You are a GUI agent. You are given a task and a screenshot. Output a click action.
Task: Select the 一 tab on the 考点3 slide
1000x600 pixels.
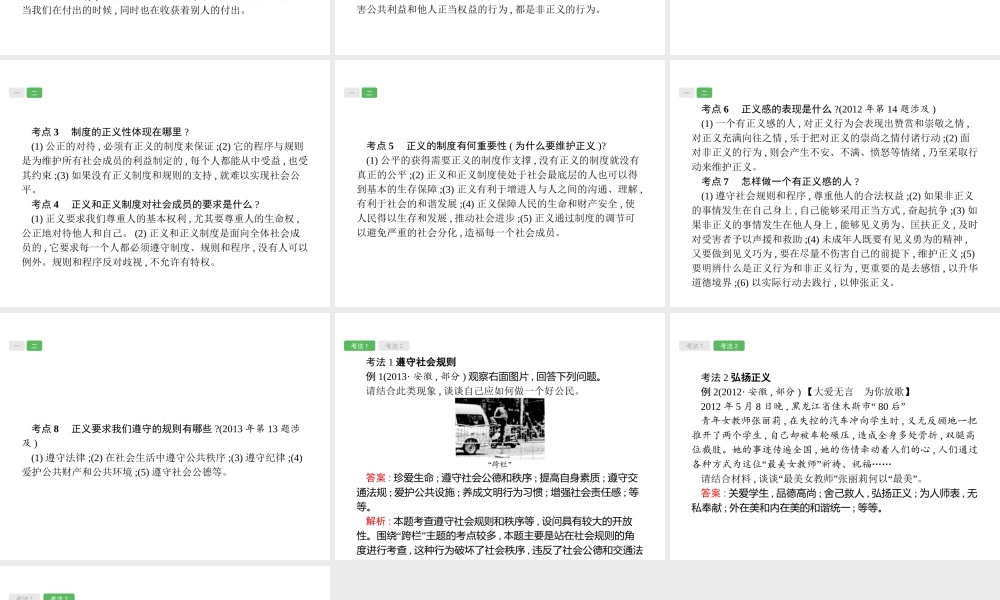point(17,93)
